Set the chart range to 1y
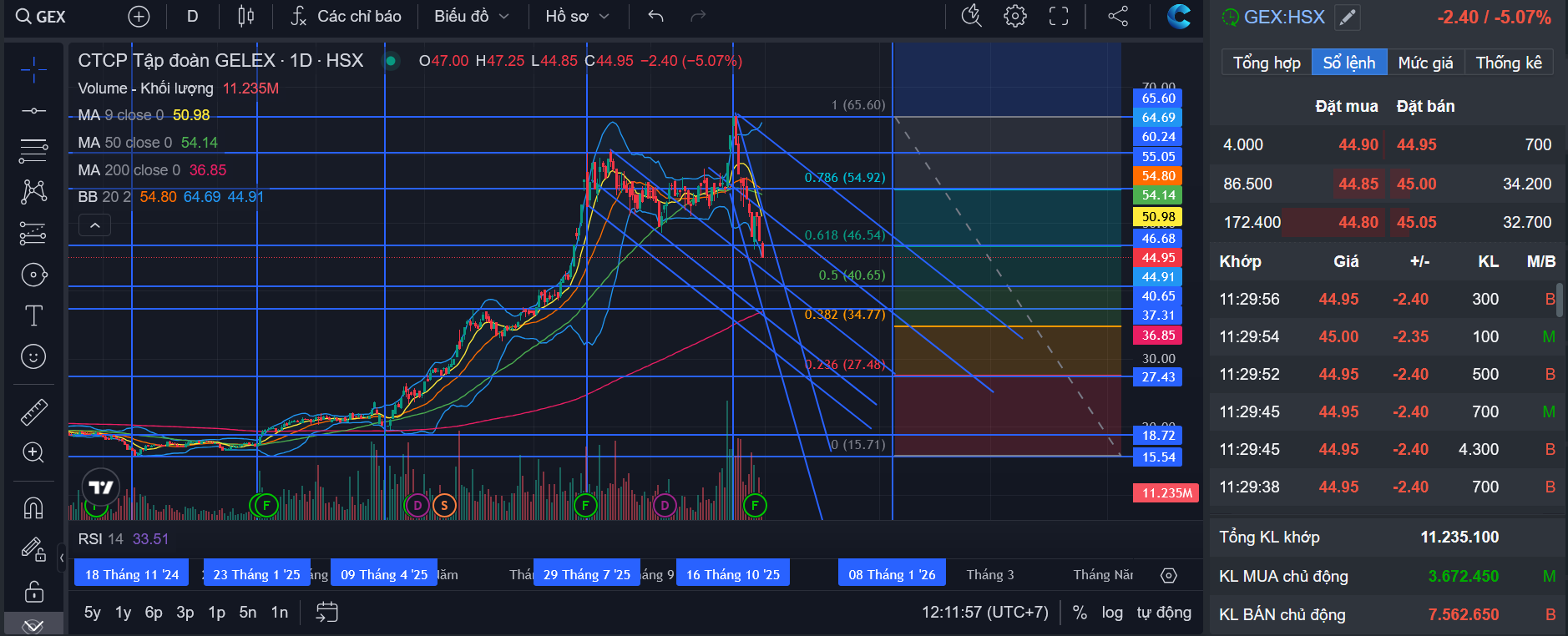This screenshot has height=636, width=1568. point(123,613)
